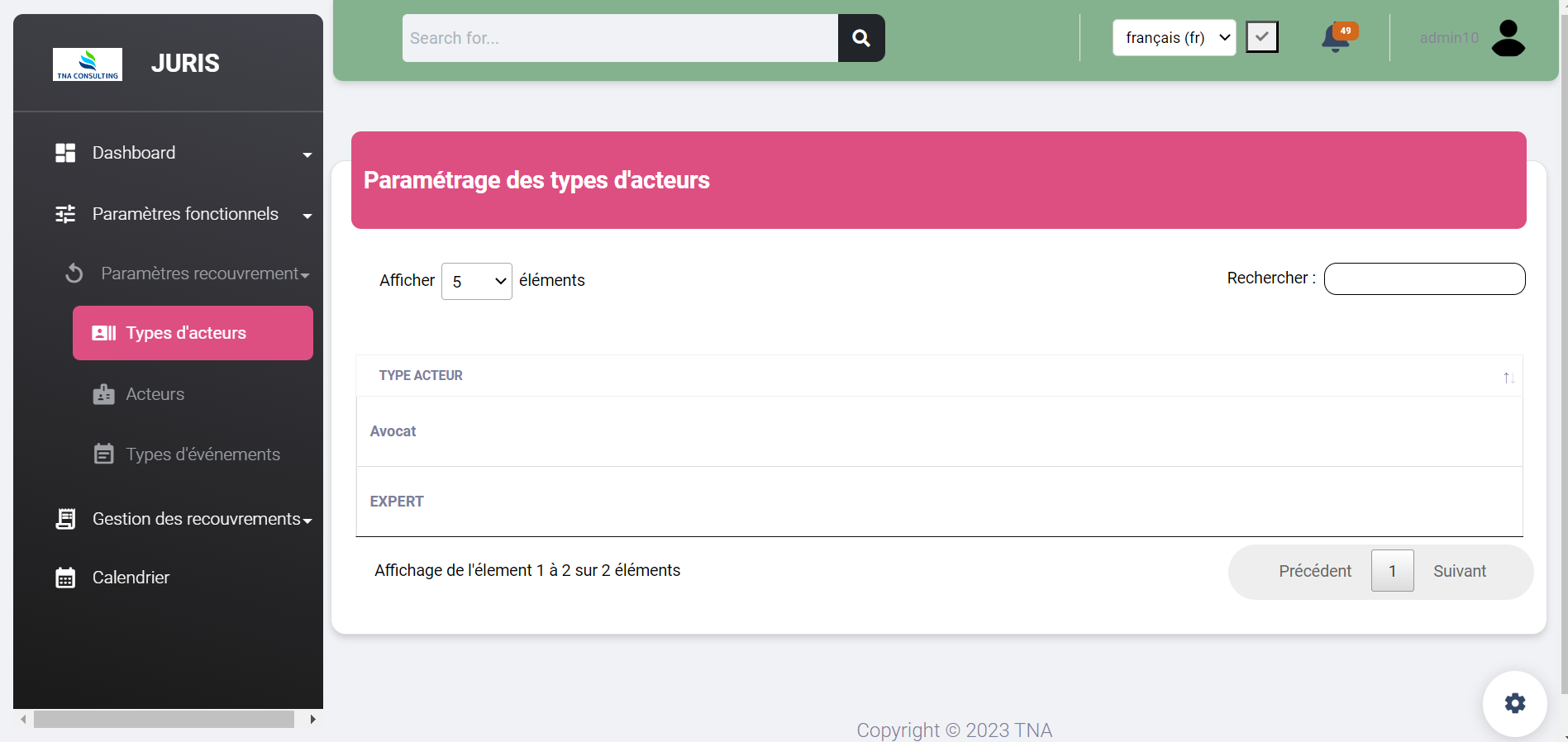
Task: Click the magnifier search button
Action: click(860, 38)
